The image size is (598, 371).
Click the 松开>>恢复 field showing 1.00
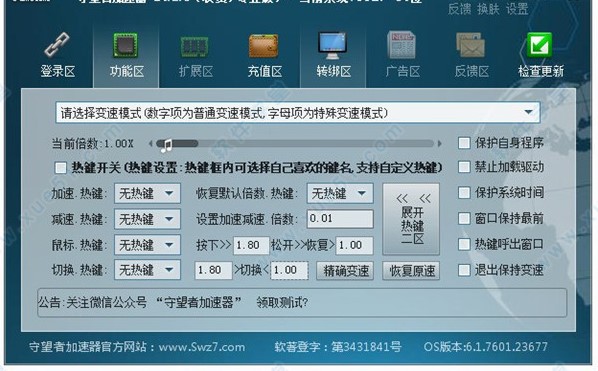click(354, 245)
